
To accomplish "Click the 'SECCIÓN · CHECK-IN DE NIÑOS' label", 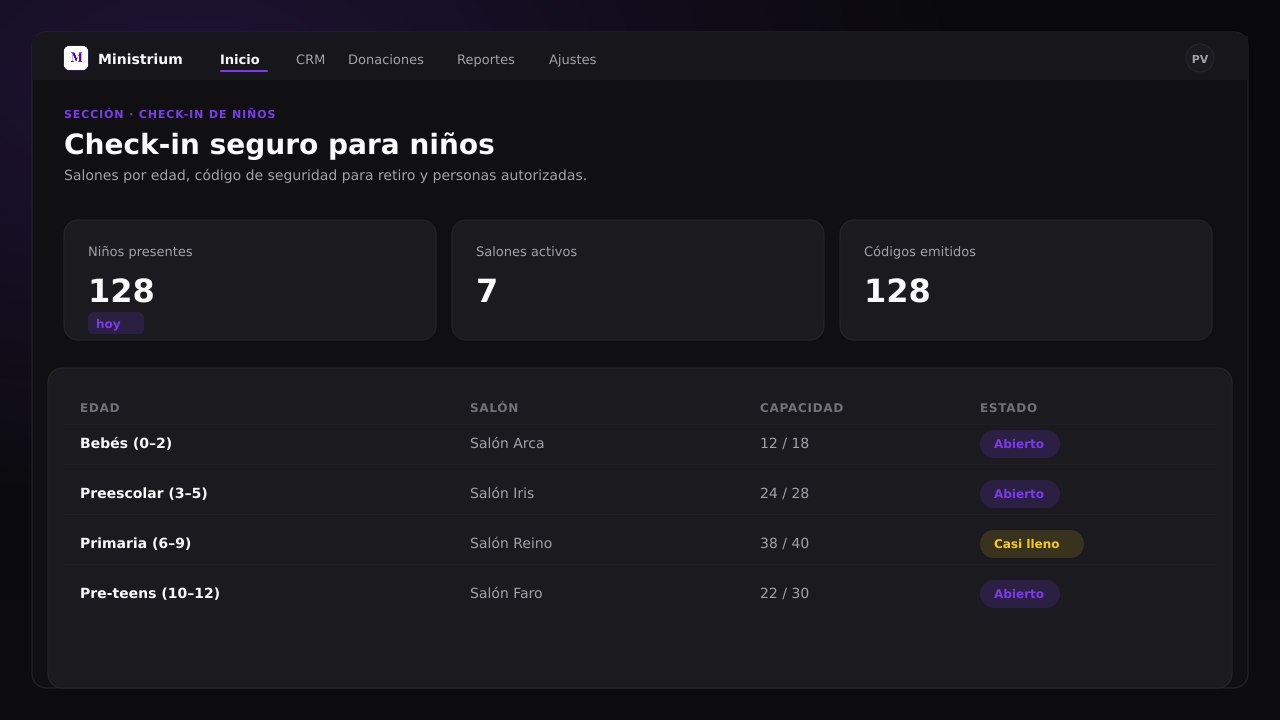I will (170, 114).
